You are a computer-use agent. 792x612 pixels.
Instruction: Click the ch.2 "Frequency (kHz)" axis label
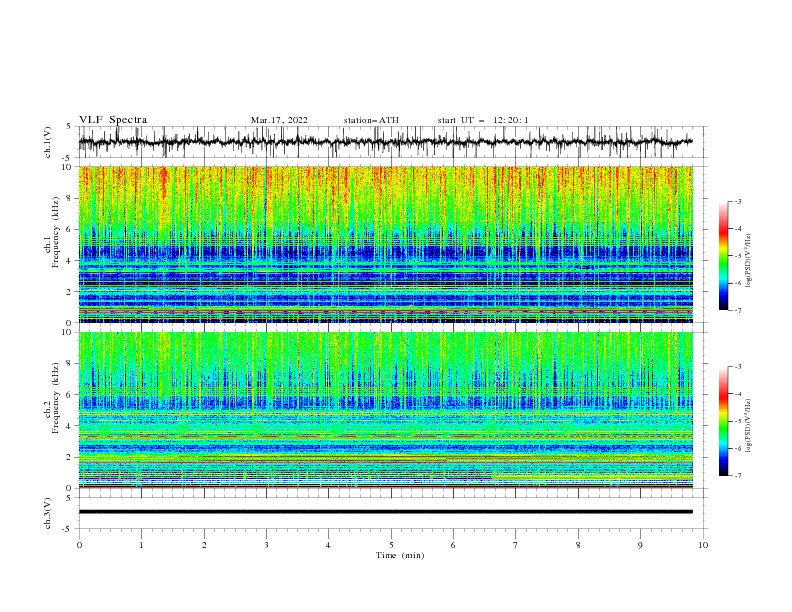point(56,398)
